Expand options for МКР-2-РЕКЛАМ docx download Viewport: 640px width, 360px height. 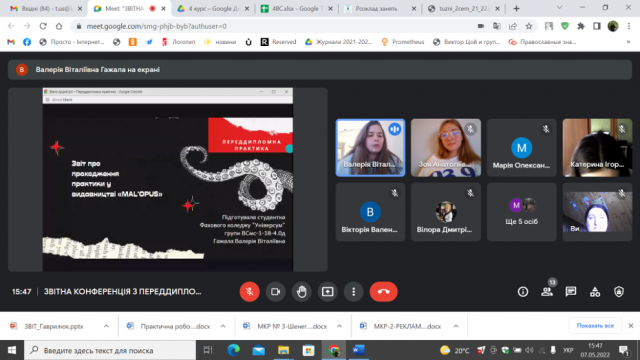point(456,326)
